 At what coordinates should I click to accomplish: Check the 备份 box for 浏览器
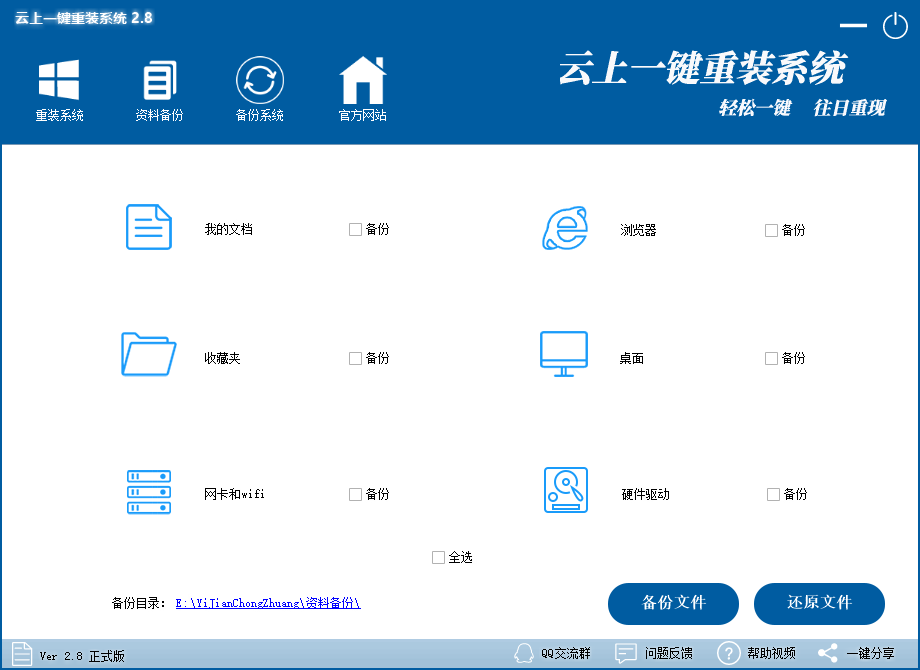771,229
